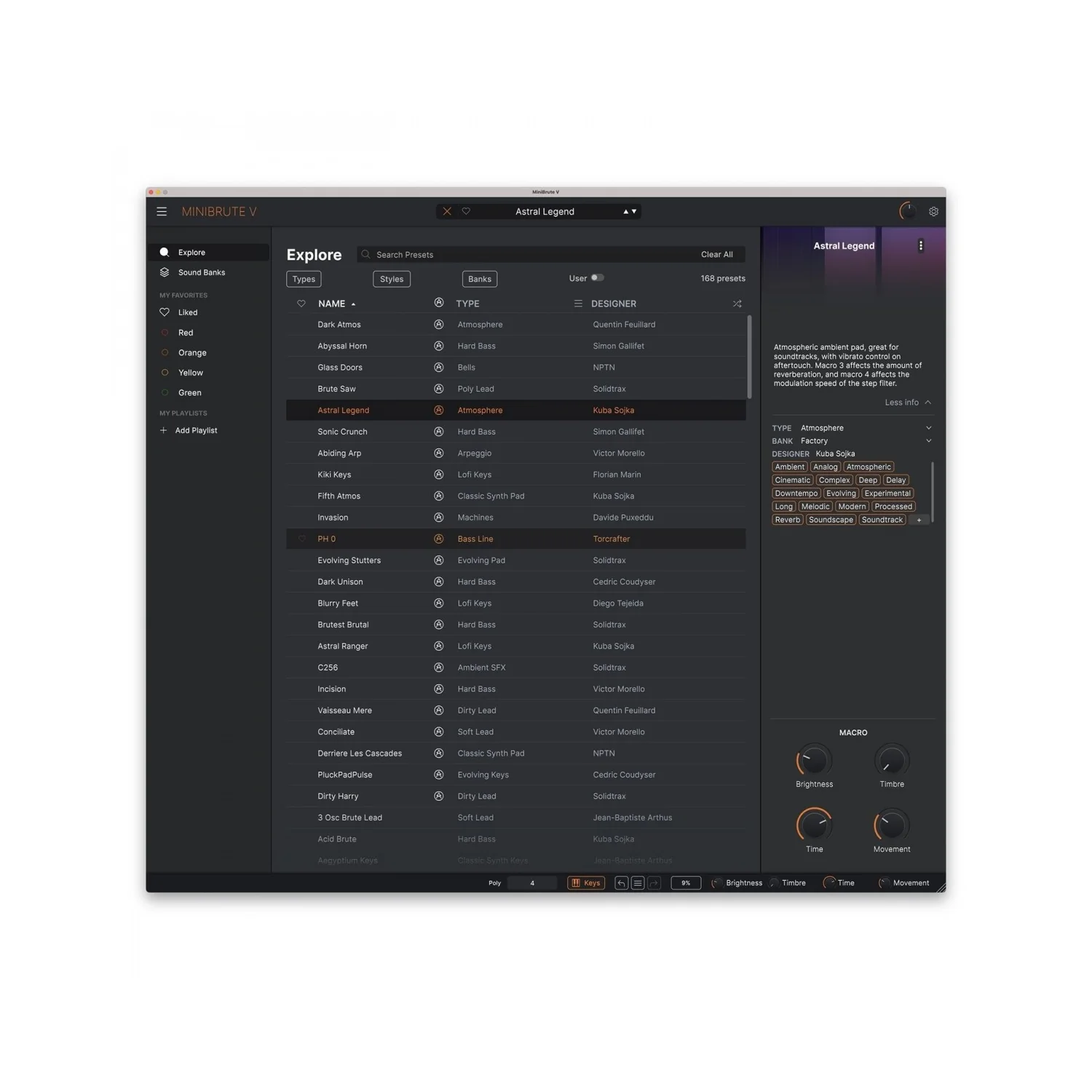Toggle the Cinematic tag

click(793, 480)
